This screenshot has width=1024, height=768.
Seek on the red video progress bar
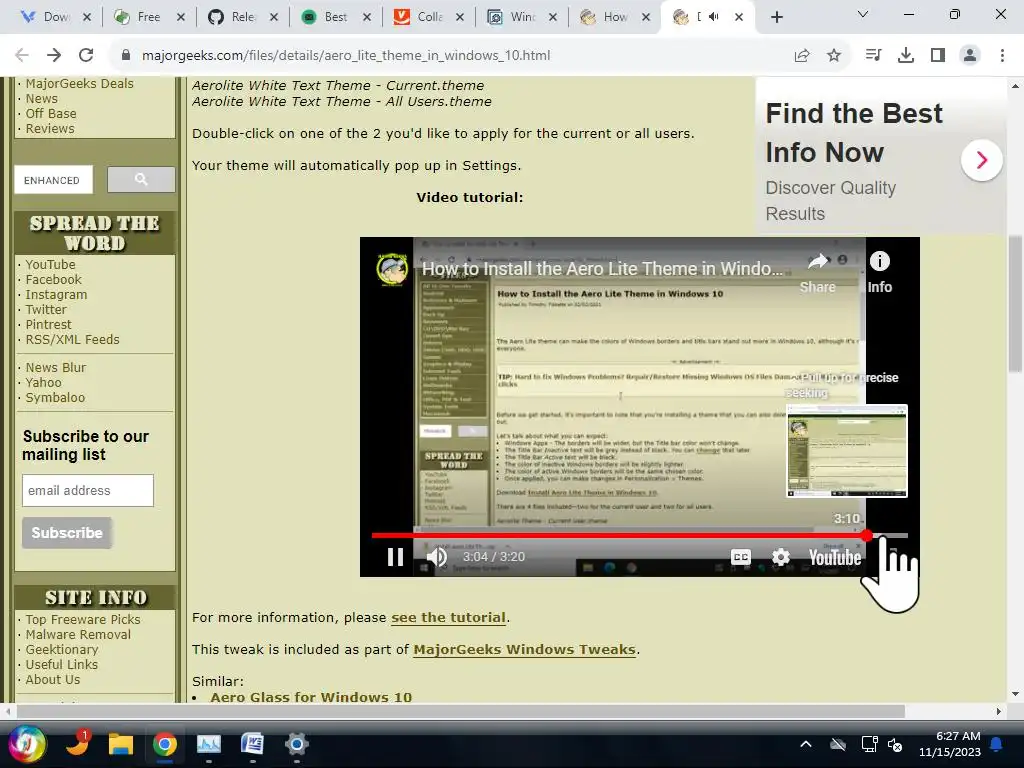[x=639, y=536]
